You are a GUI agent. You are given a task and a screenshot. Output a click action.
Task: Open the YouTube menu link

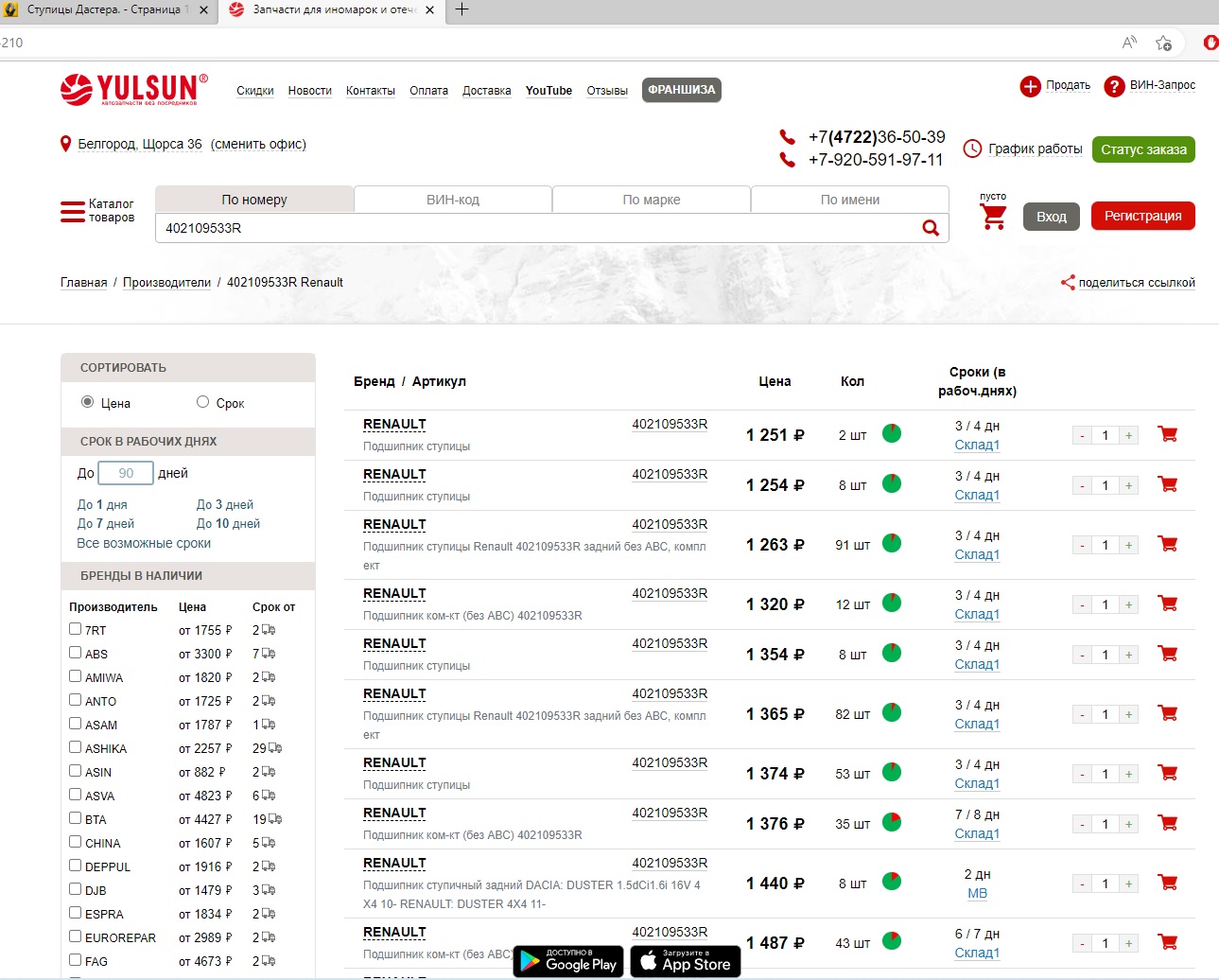tap(549, 91)
